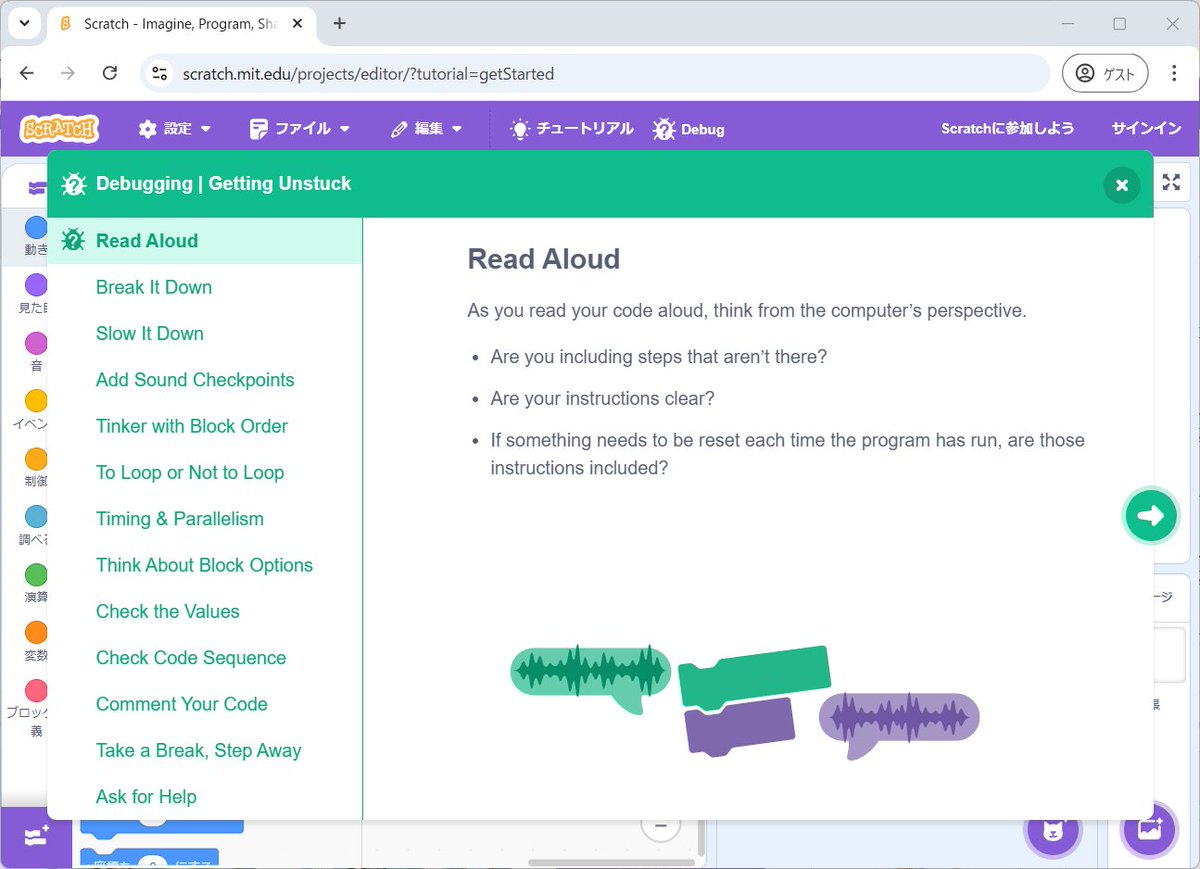Click the choose sprite cat button
Image resolution: width=1200 pixels, height=869 pixels.
tap(1054, 831)
